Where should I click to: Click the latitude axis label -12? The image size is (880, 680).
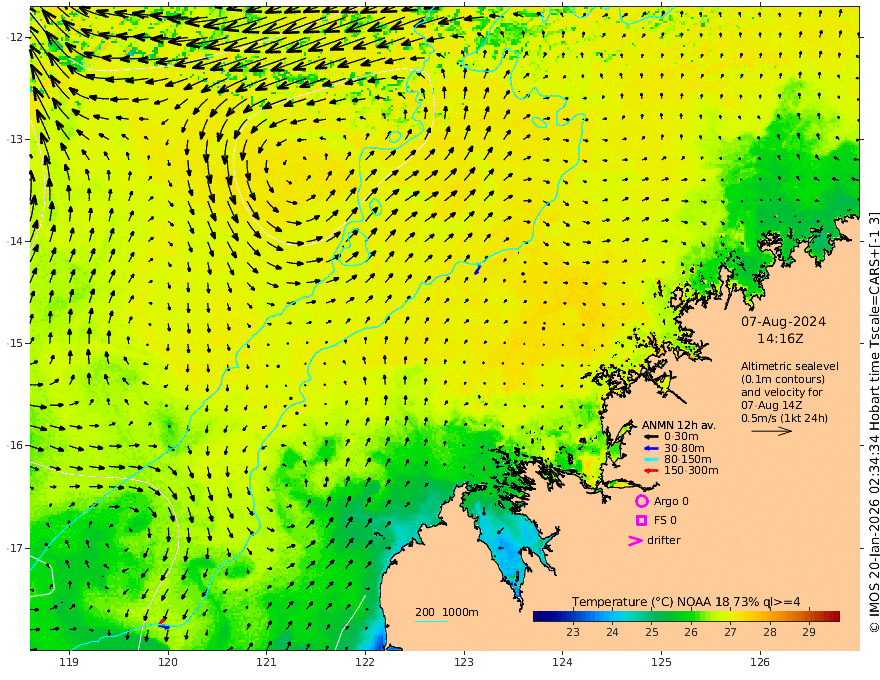click(16, 37)
